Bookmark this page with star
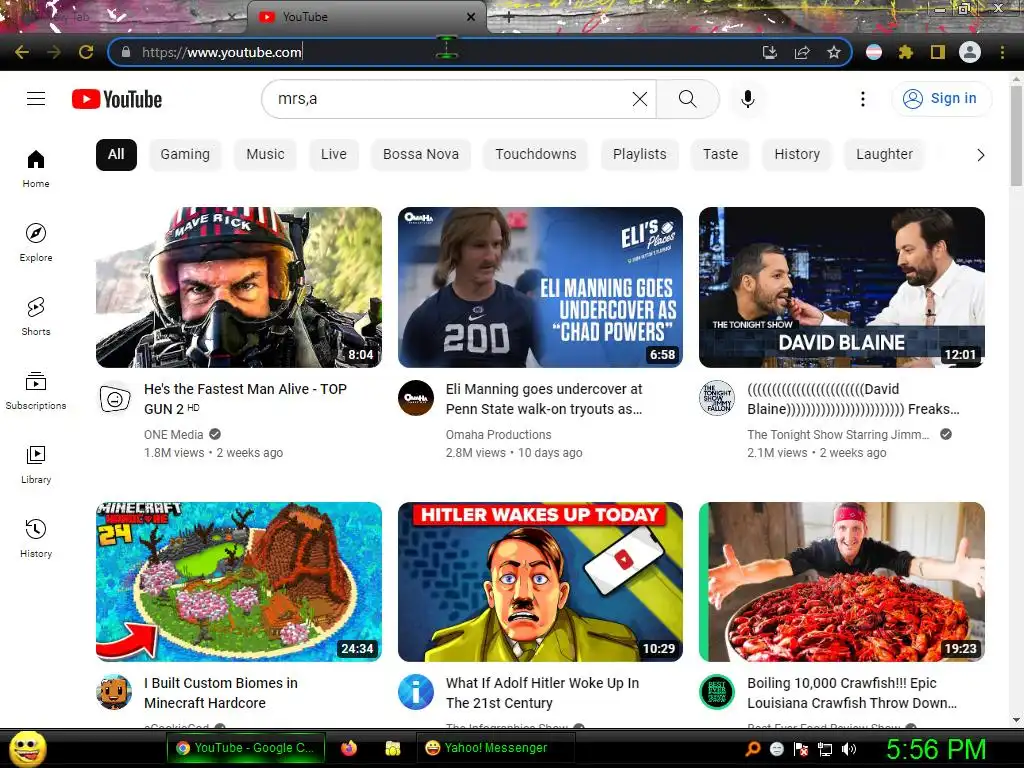 point(834,52)
